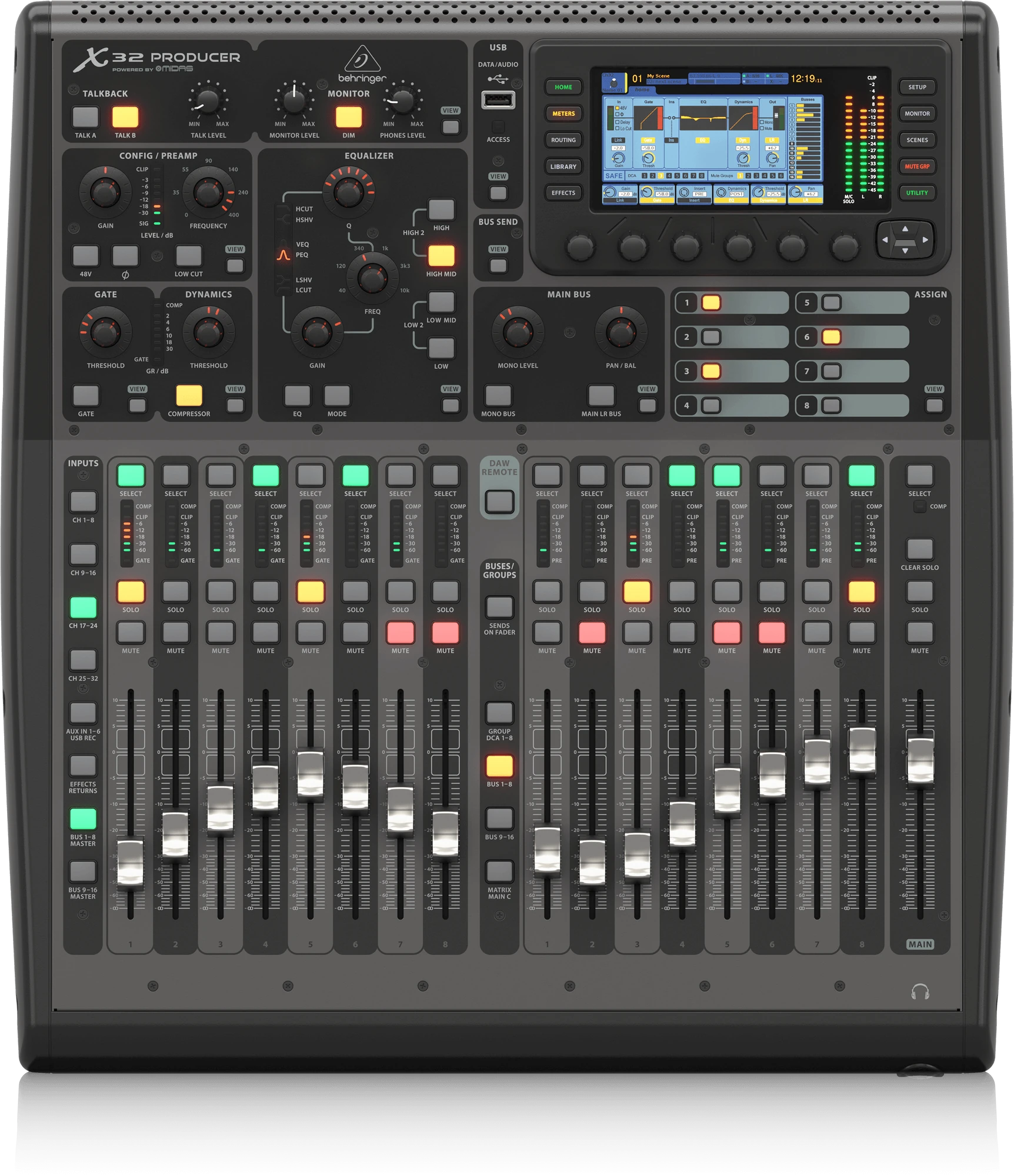Open the LIBRARY screen

click(563, 166)
